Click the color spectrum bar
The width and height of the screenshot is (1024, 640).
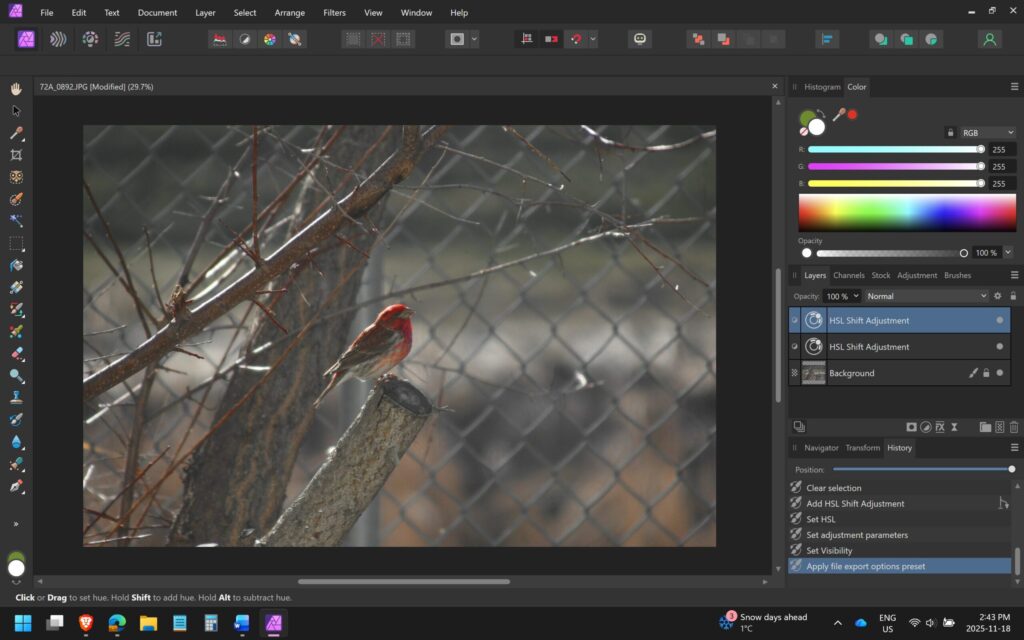(907, 212)
